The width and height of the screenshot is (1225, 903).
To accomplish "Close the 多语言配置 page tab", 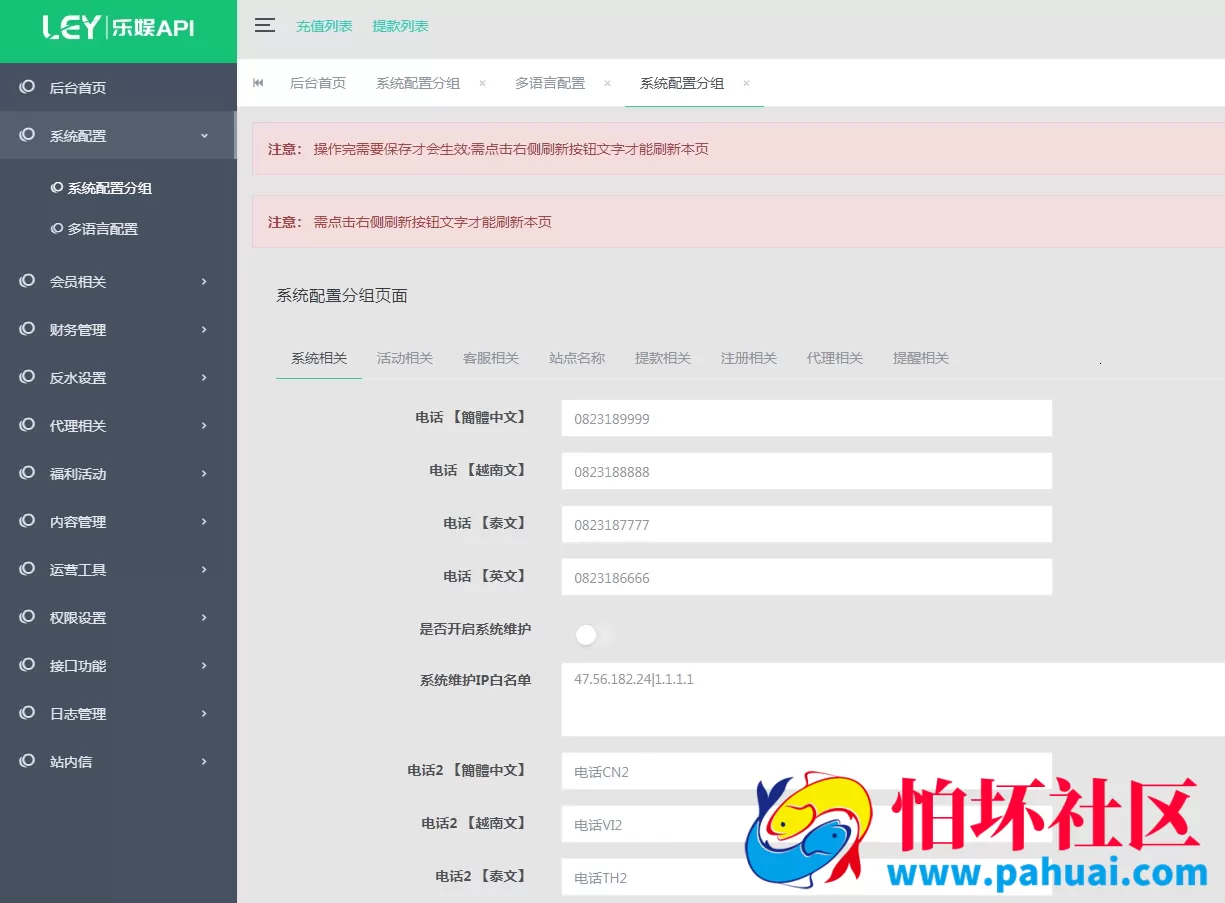I will point(607,84).
